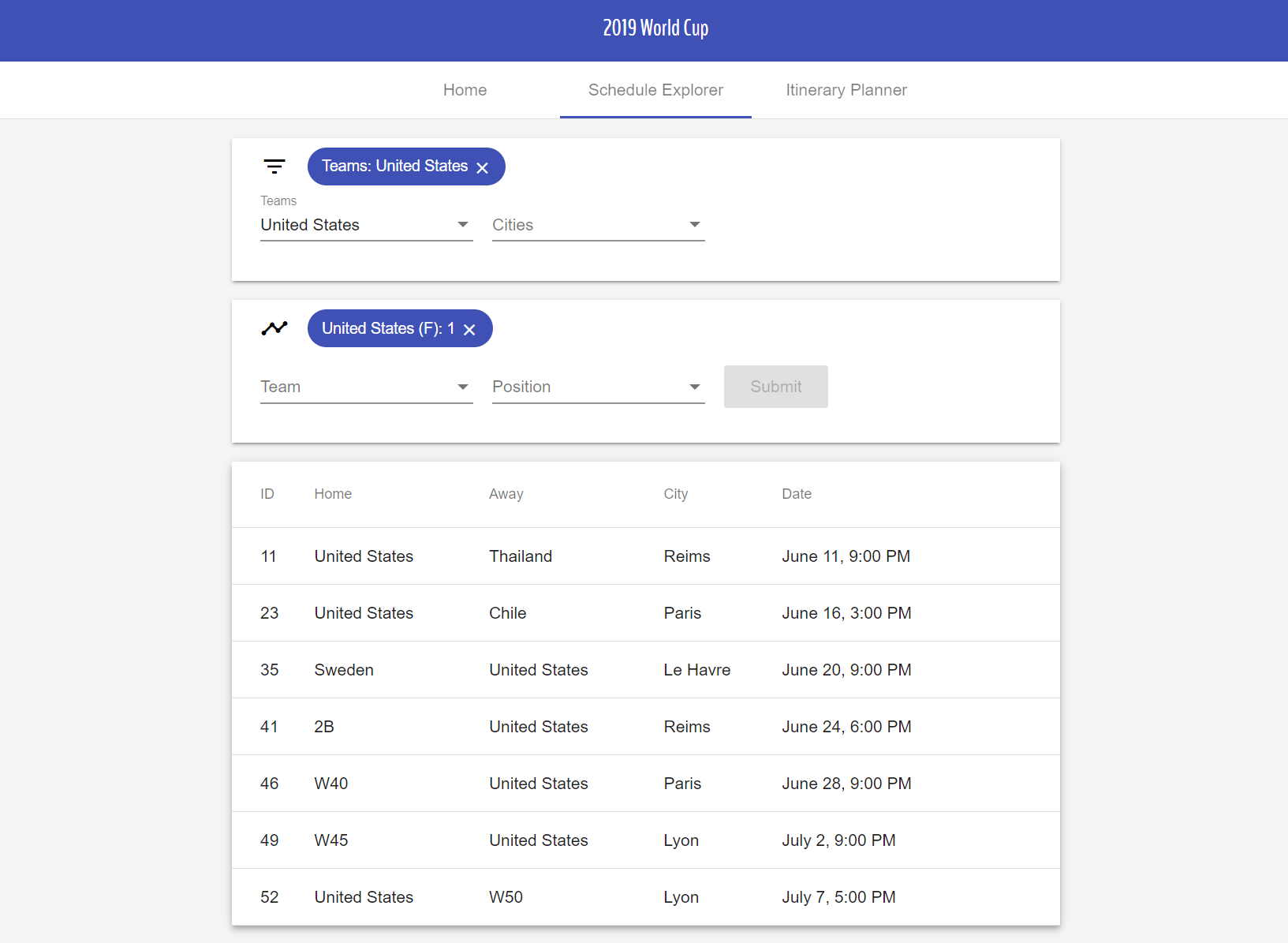Select the Sweden match row in Le Havre
This screenshot has height=943, width=1288.
click(x=645, y=670)
